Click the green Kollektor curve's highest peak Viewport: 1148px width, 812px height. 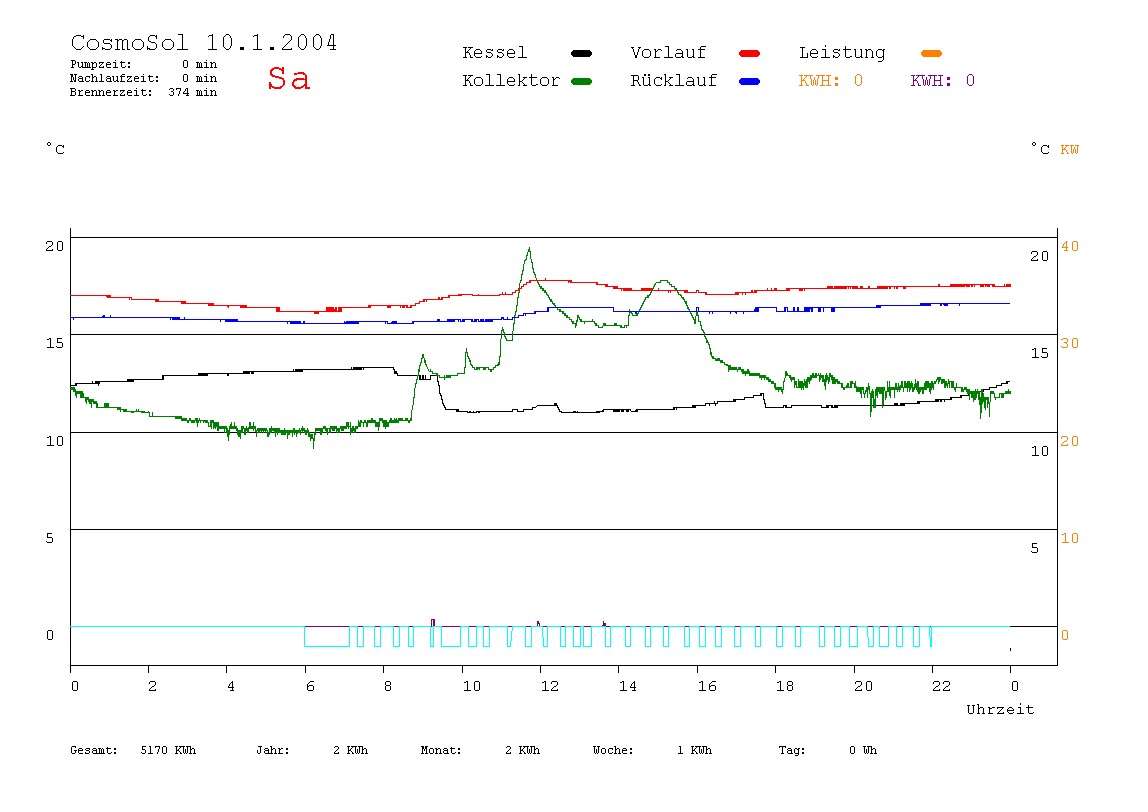(529, 250)
